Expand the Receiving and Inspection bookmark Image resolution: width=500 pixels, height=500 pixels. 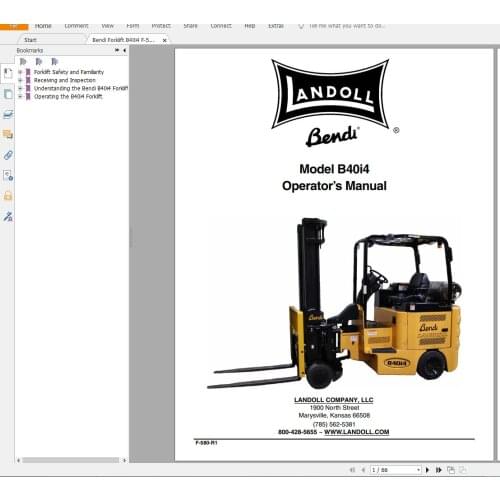click(20, 80)
